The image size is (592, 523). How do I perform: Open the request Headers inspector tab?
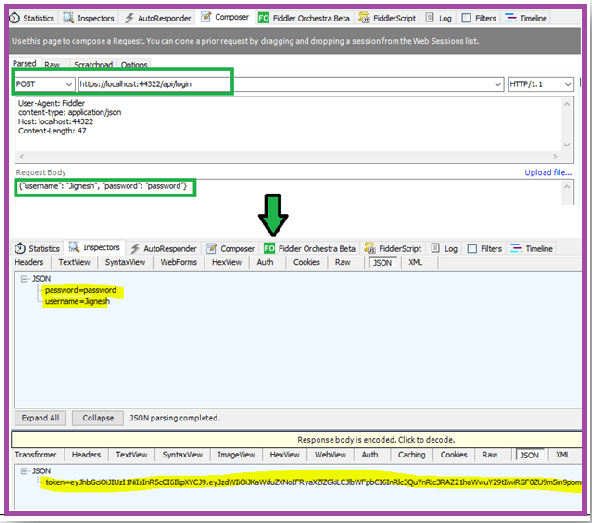[x=29, y=262]
